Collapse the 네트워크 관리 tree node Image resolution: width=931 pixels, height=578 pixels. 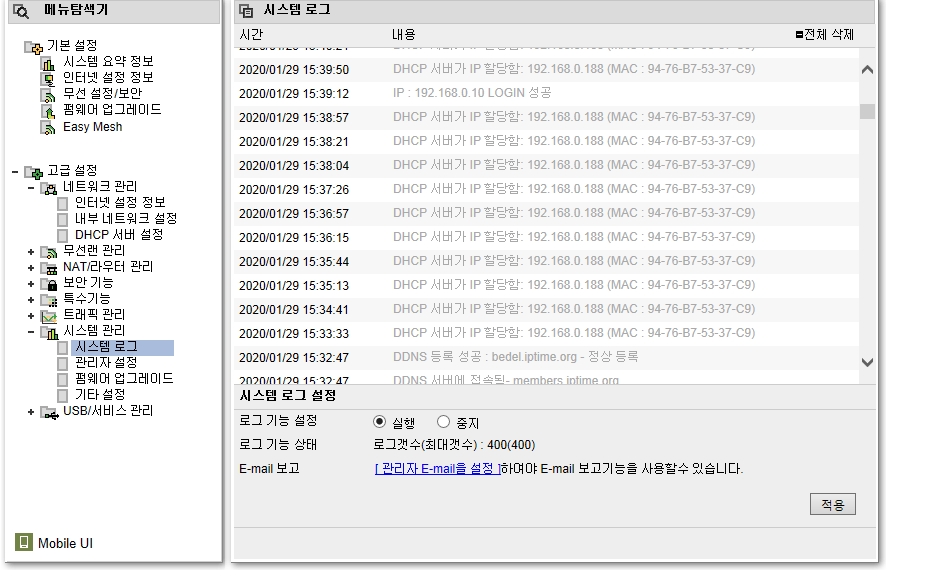(31, 188)
